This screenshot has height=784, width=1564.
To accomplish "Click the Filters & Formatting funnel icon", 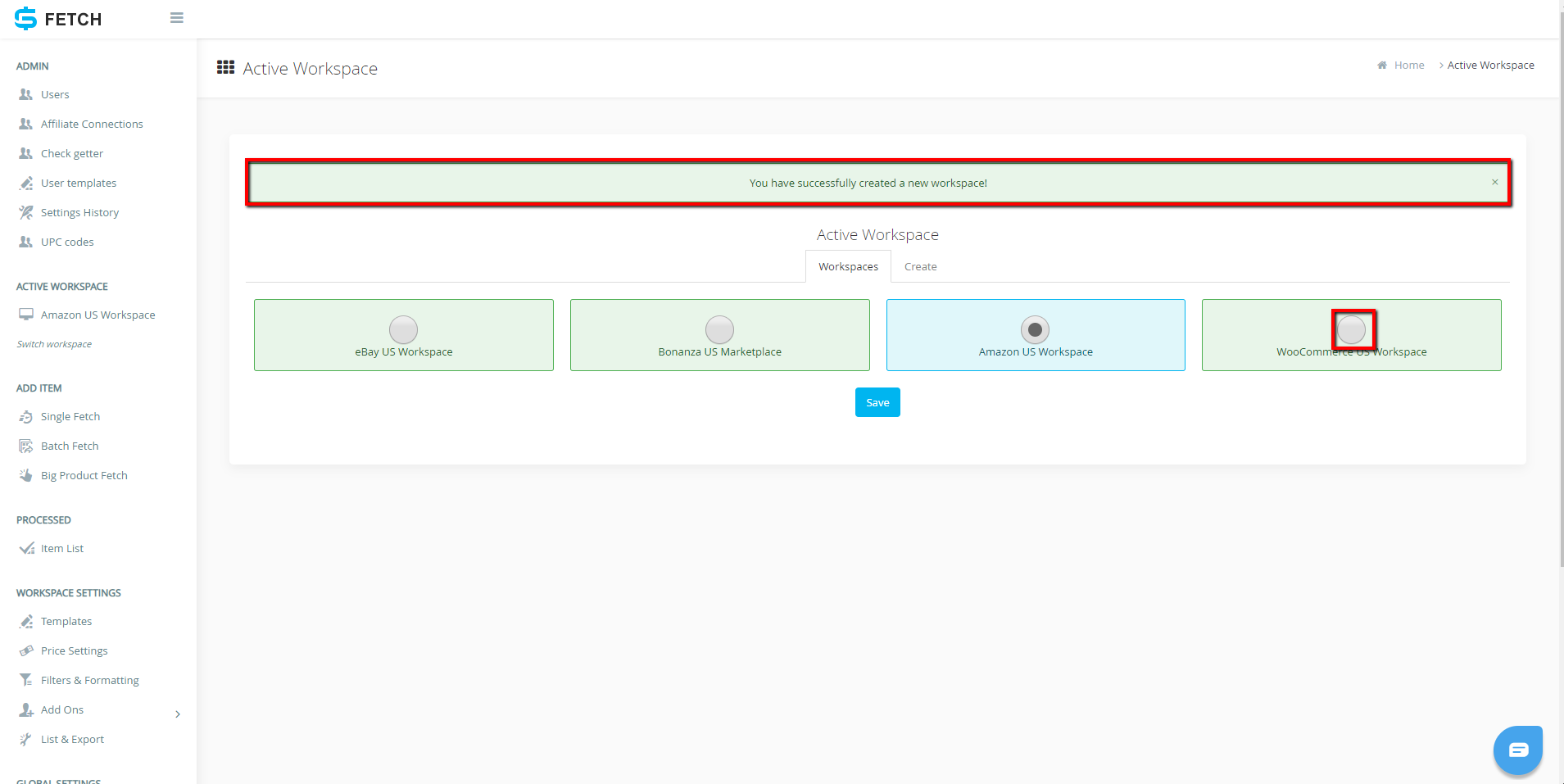I will point(26,680).
